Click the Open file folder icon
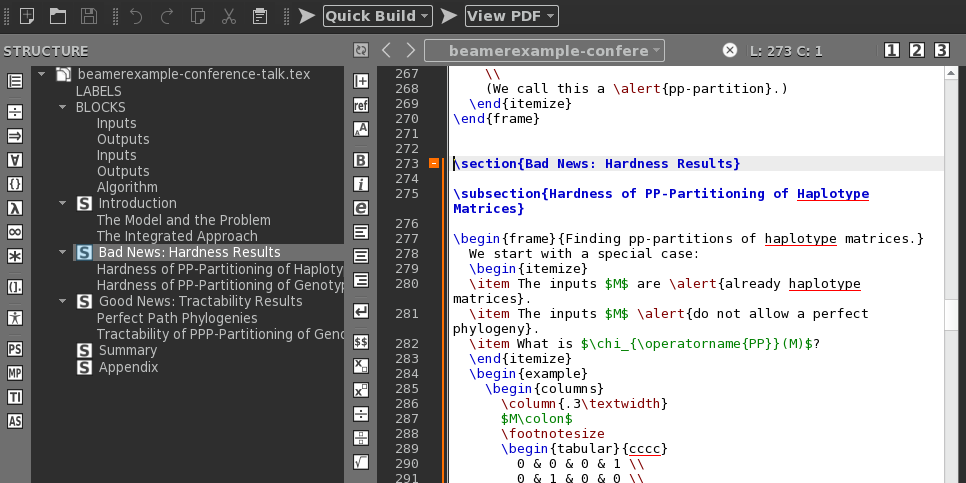This screenshot has height=483, width=966. click(x=58, y=16)
